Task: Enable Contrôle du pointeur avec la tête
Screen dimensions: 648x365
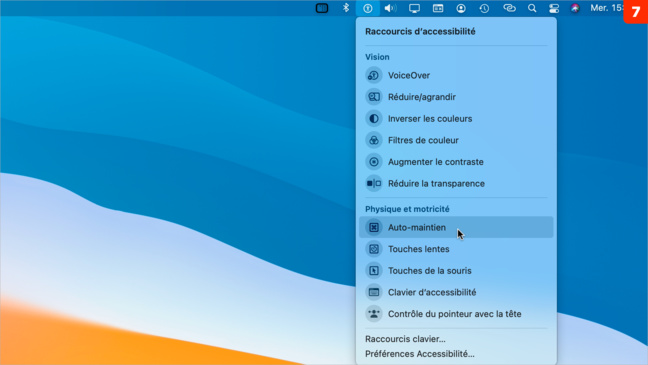Action: 456,314
